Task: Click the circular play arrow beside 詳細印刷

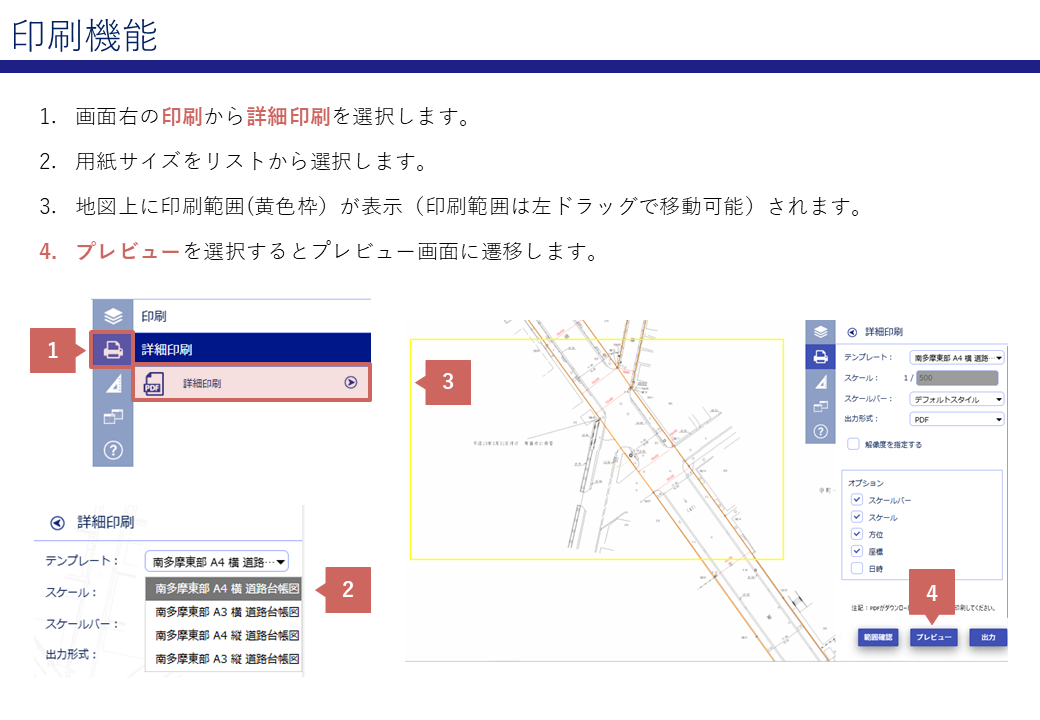Action: [350, 382]
